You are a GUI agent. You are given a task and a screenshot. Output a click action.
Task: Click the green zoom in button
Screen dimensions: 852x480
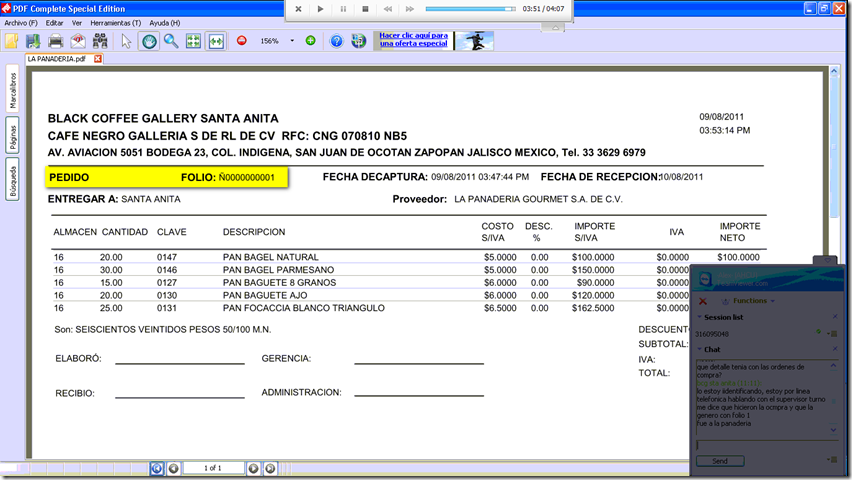[310, 41]
